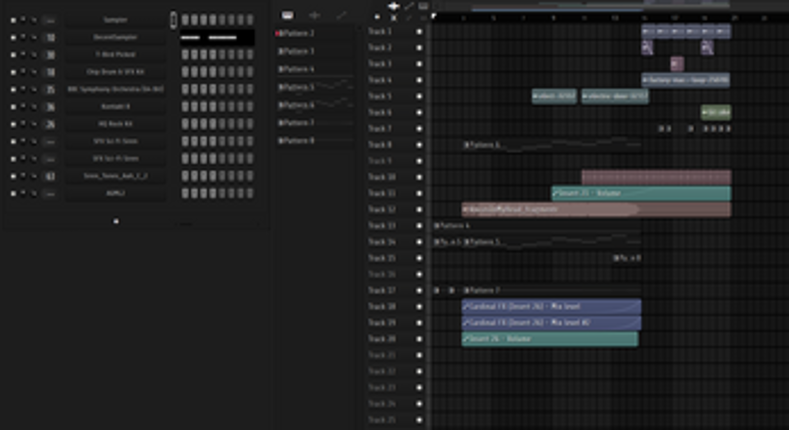Mute the HQ Rock Kit channel
The width and height of the screenshot is (789, 430).
coord(13,124)
